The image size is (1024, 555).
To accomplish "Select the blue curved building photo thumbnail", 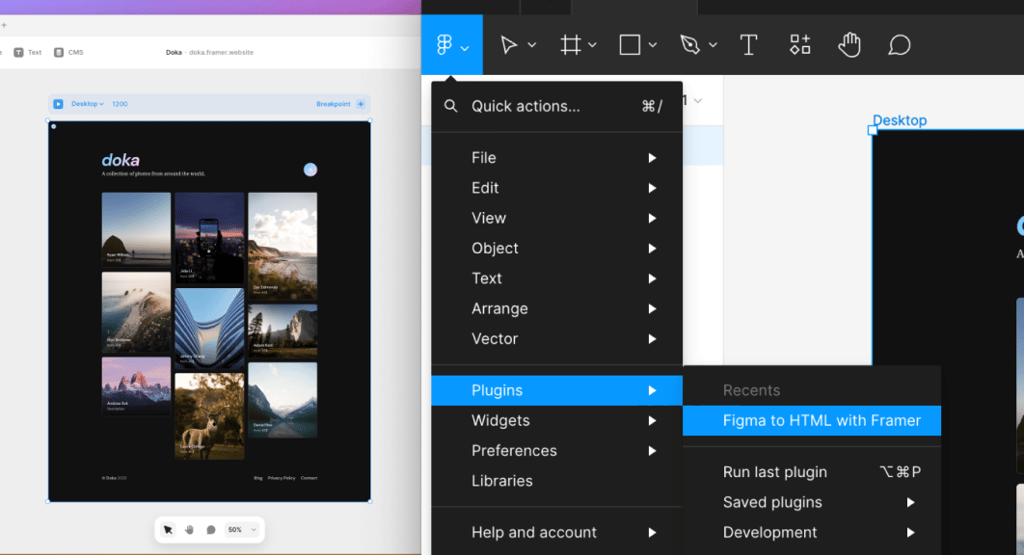I will (x=209, y=328).
